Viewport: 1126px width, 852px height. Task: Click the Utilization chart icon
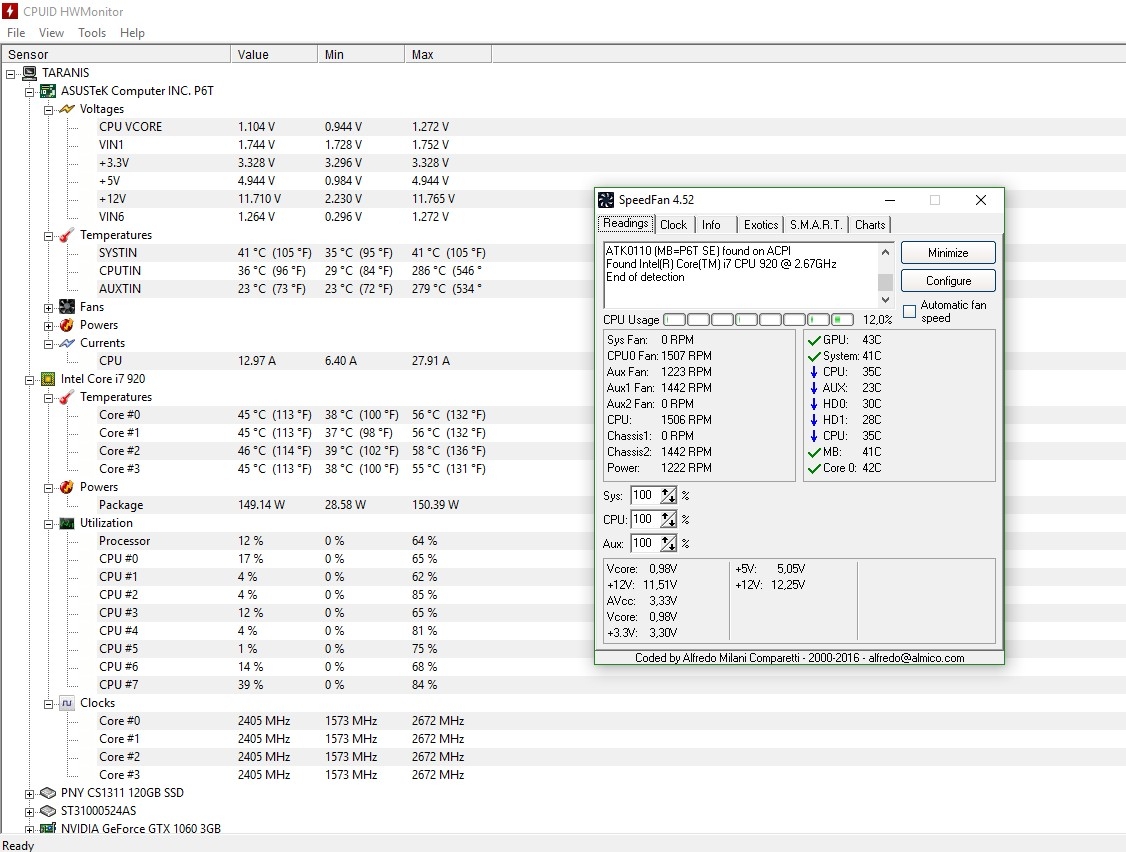[67, 523]
